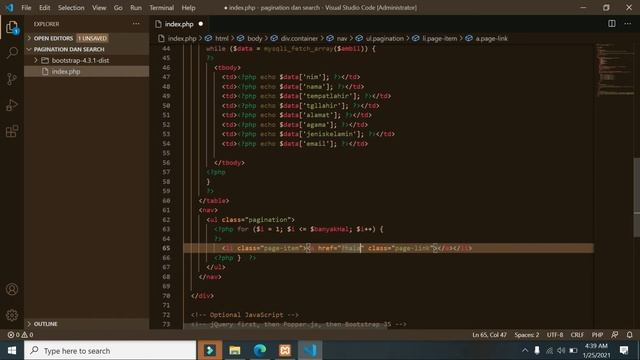Click a.page-link in the breadcrumb
Viewport: 640px width, 360px height.
(491, 38)
